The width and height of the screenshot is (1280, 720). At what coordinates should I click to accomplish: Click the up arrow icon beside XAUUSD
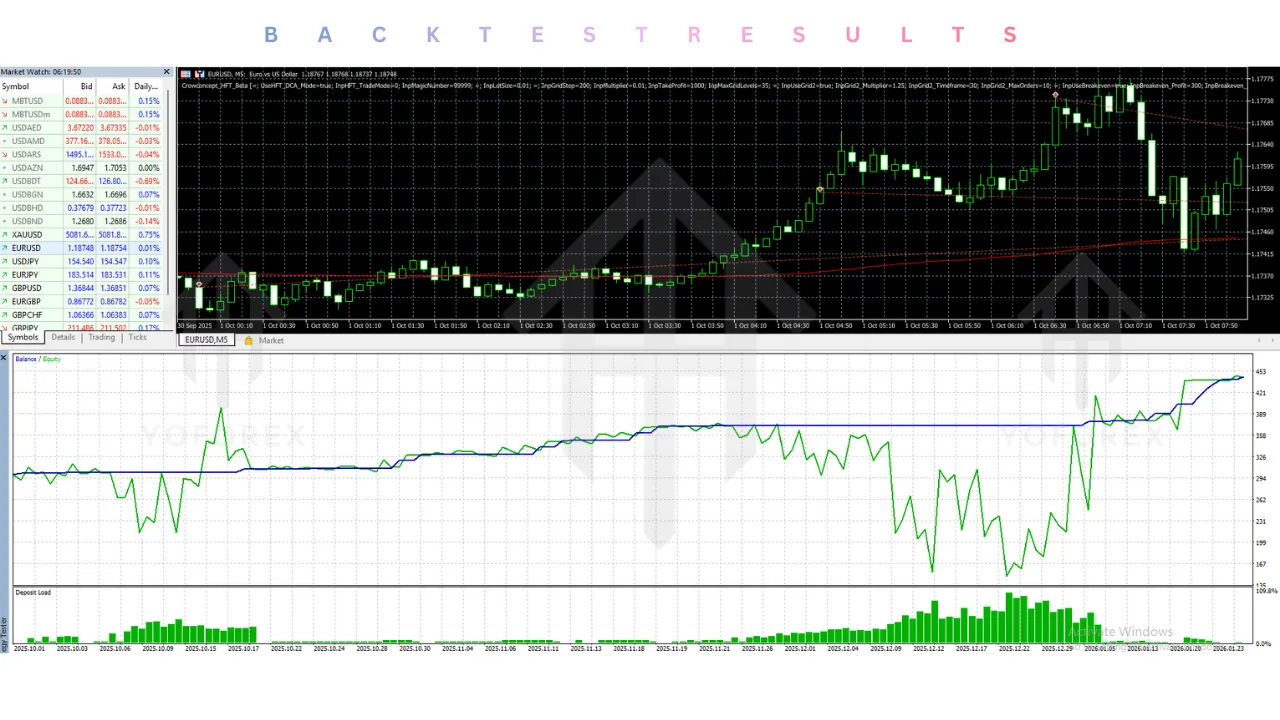point(6,234)
